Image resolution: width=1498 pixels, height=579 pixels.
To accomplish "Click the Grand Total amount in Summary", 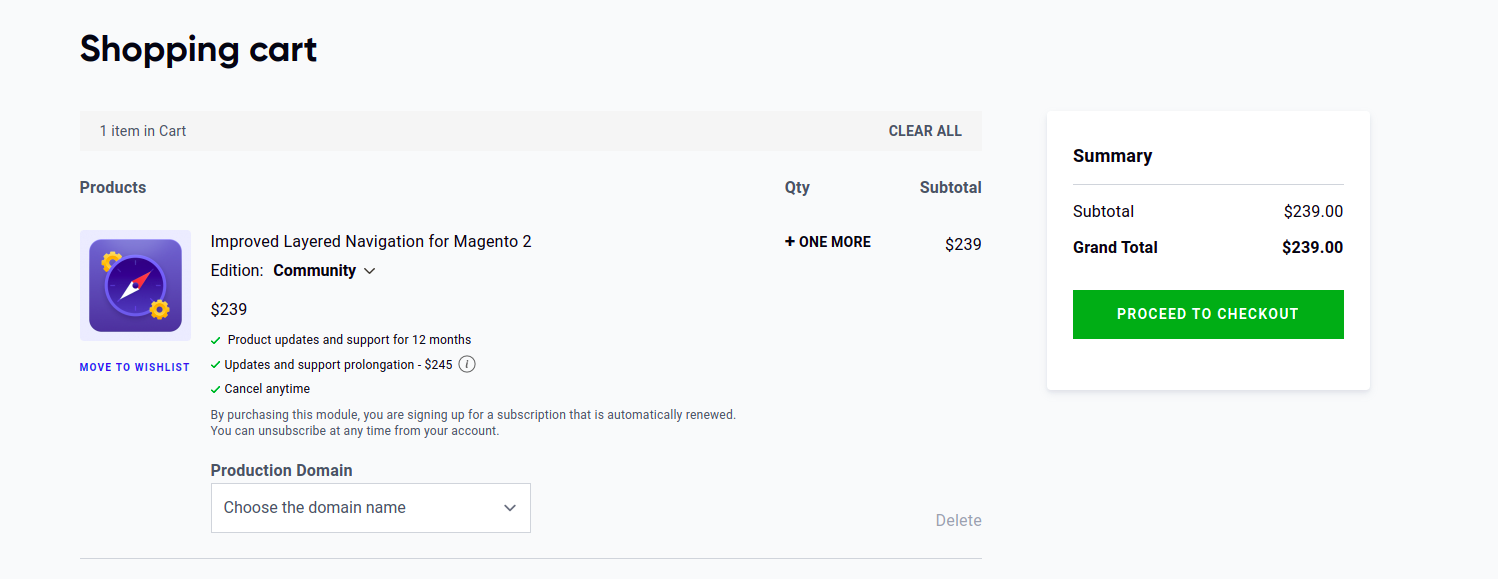I will point(1312,248).
